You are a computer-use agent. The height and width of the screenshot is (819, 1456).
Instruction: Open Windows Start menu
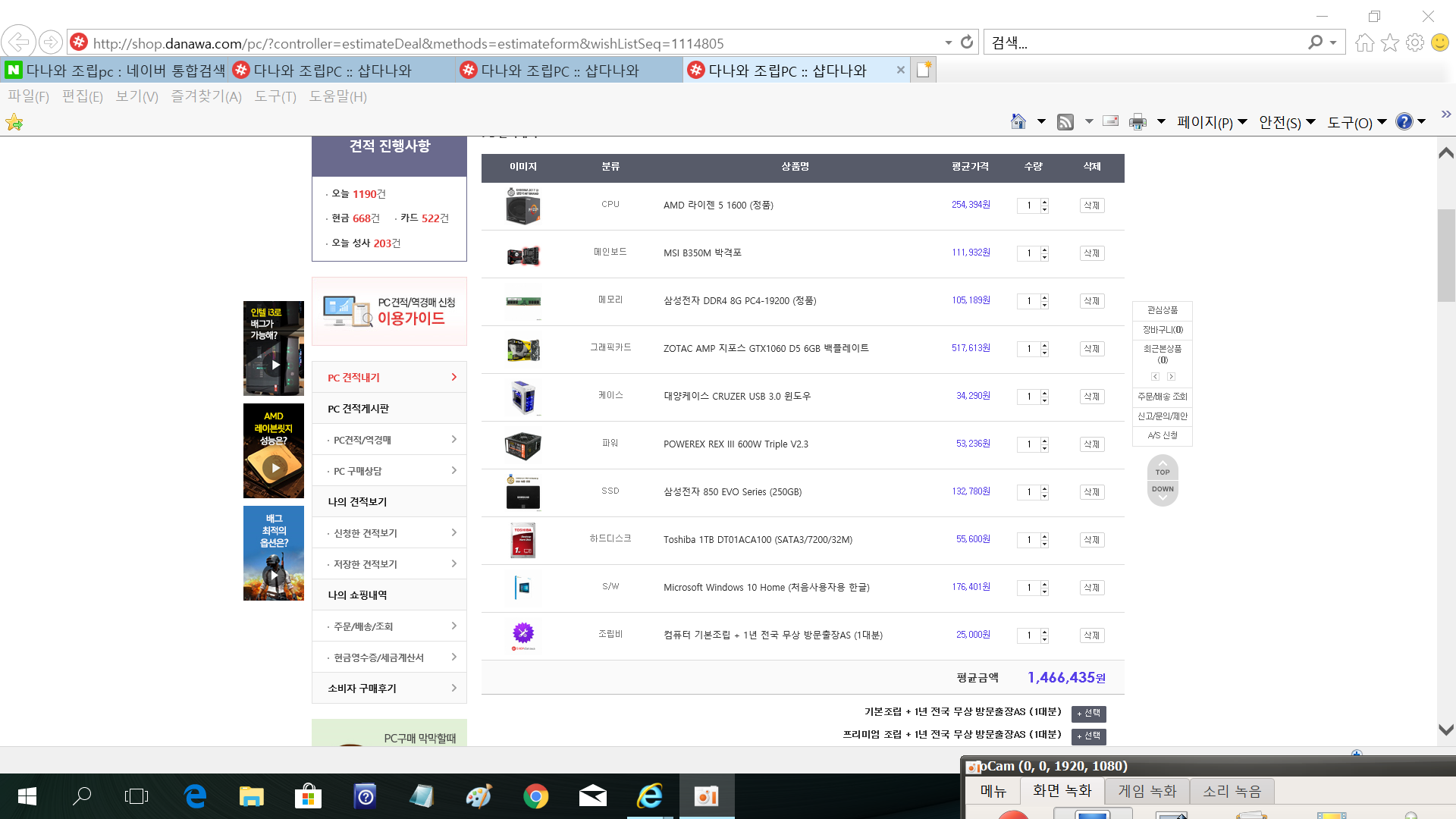pyautogui.click(x=27, y=796)
